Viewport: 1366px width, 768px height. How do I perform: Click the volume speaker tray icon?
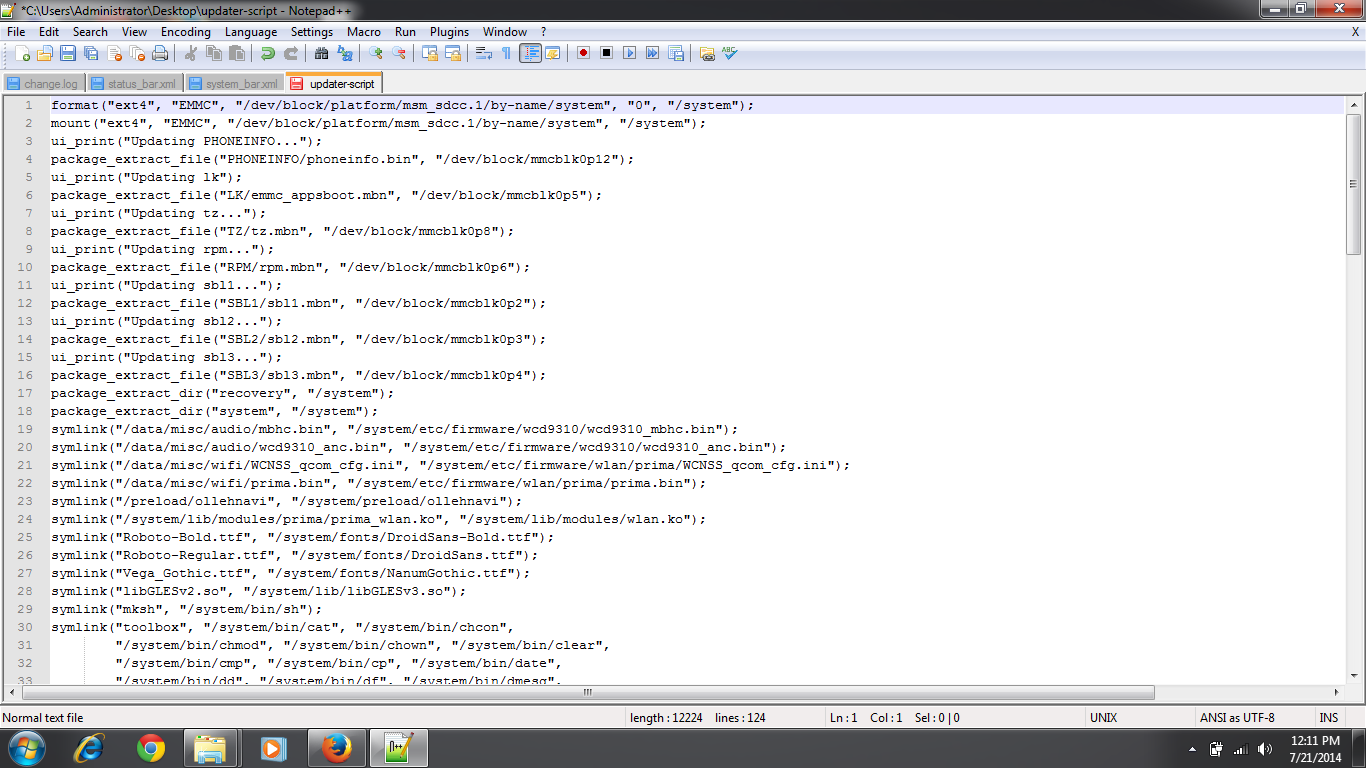coord(1265,749)
